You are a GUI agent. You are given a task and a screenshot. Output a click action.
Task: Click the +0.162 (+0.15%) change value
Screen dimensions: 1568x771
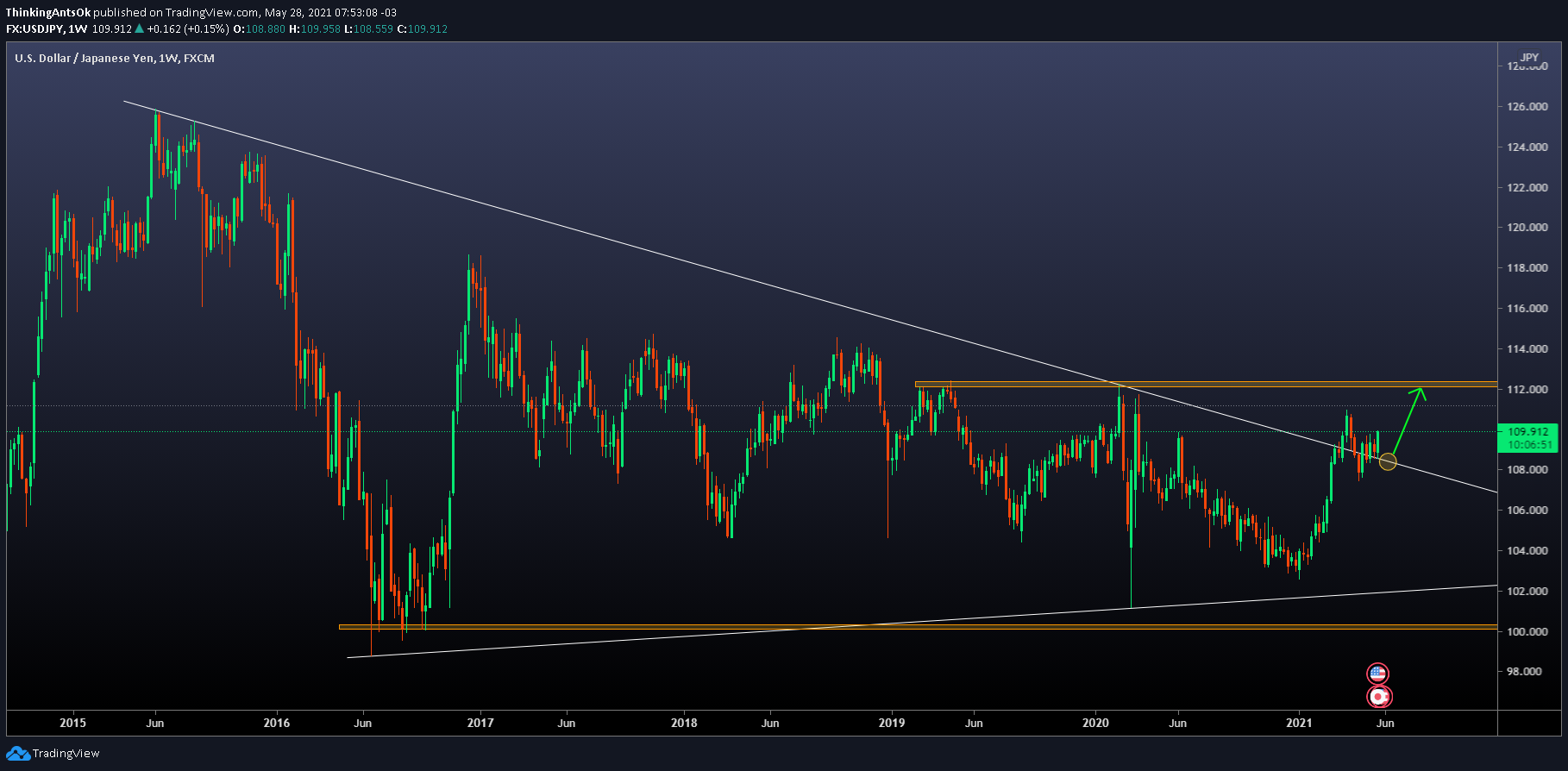(188, 28)
